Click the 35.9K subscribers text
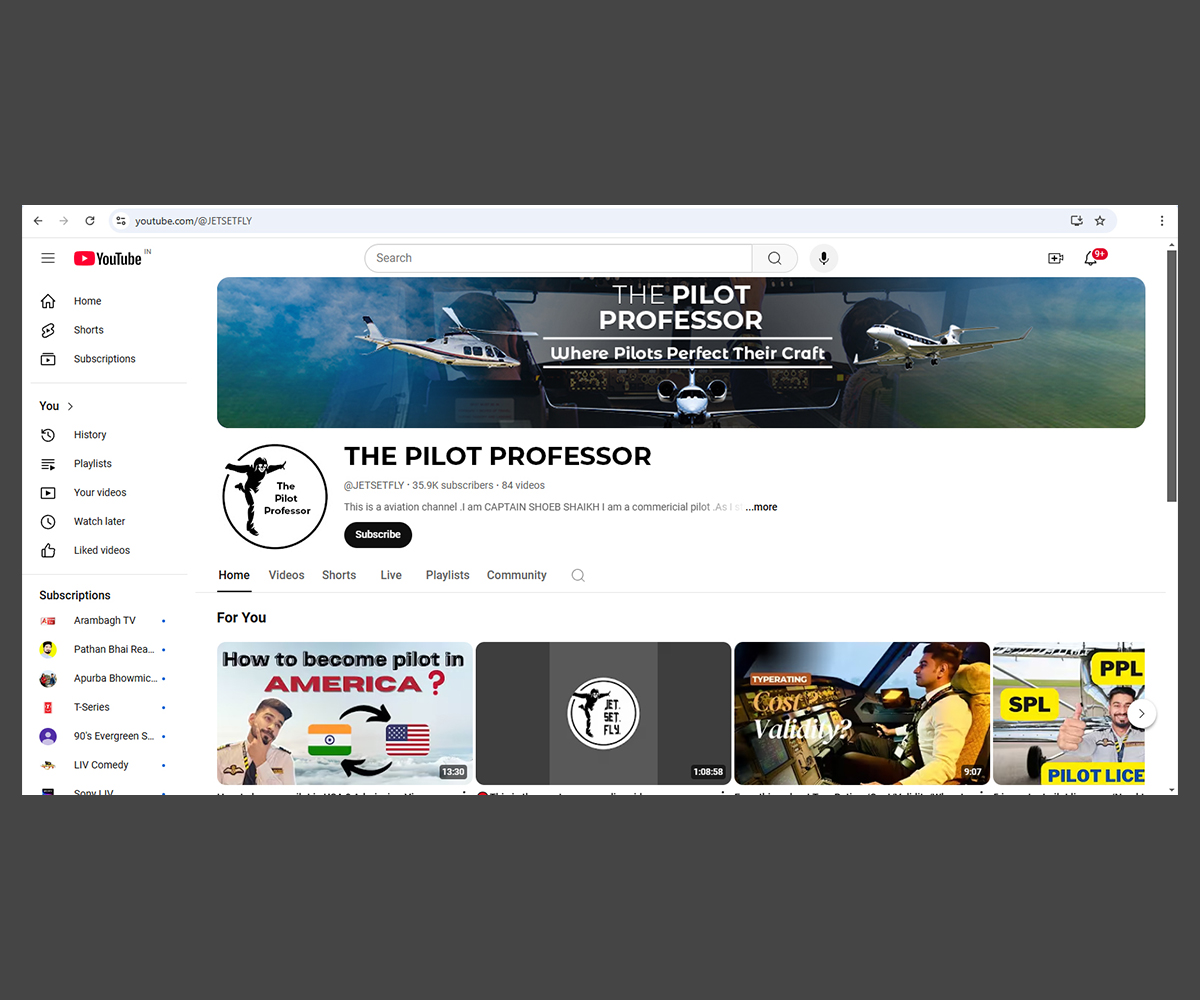This screenshot has height=1000, width=1200. 453,485
